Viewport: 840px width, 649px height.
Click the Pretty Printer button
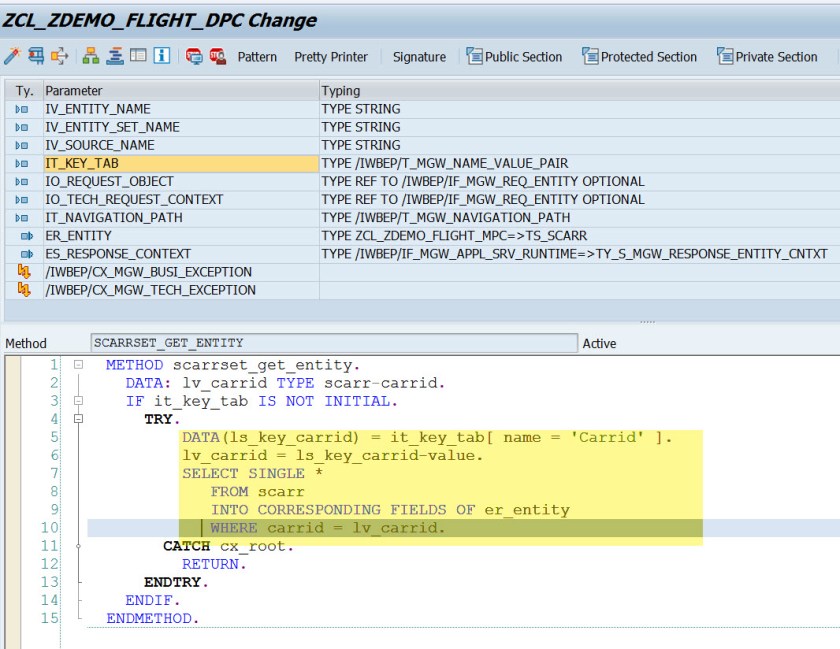(x=331, y=57)
